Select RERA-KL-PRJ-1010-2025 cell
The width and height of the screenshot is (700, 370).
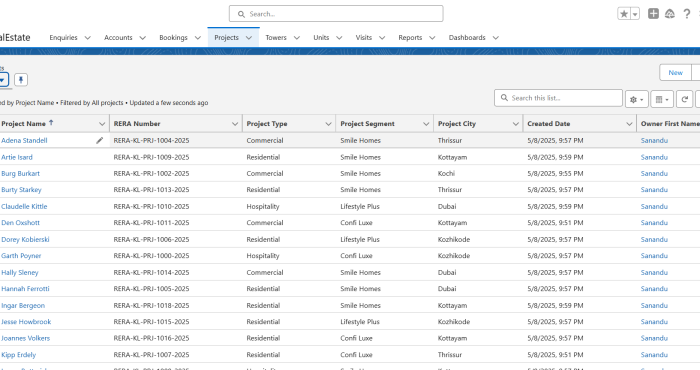151,207
